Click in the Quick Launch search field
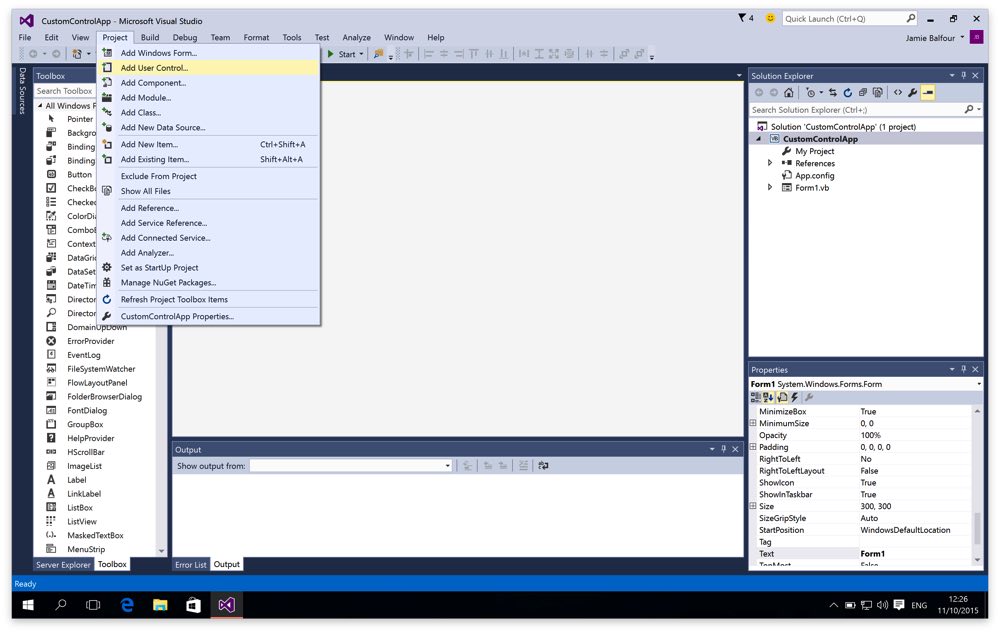The height and width of the screenshot is (633, 1000). point(843,18)
